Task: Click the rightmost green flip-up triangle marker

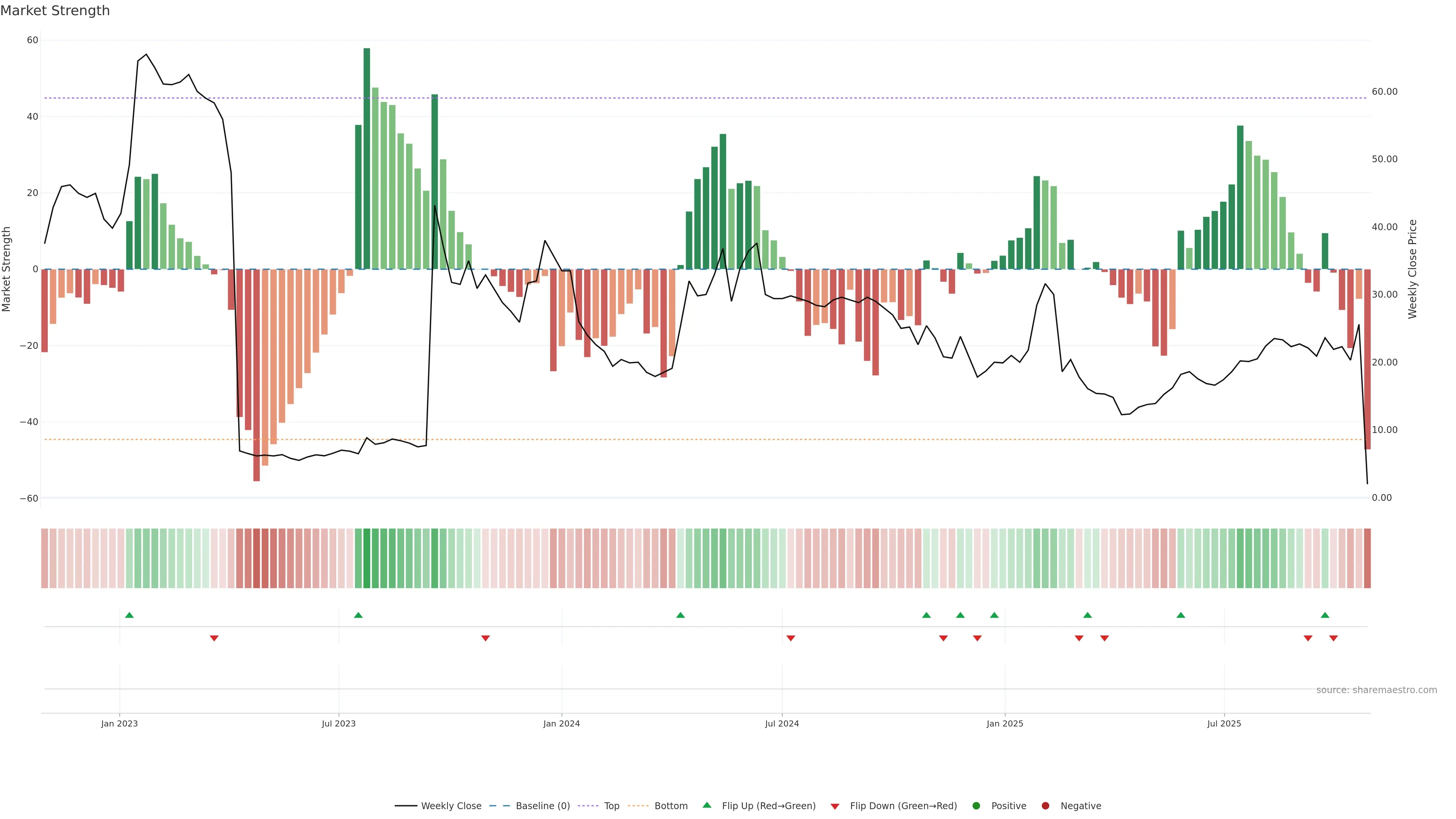Action: [1325, 615]
